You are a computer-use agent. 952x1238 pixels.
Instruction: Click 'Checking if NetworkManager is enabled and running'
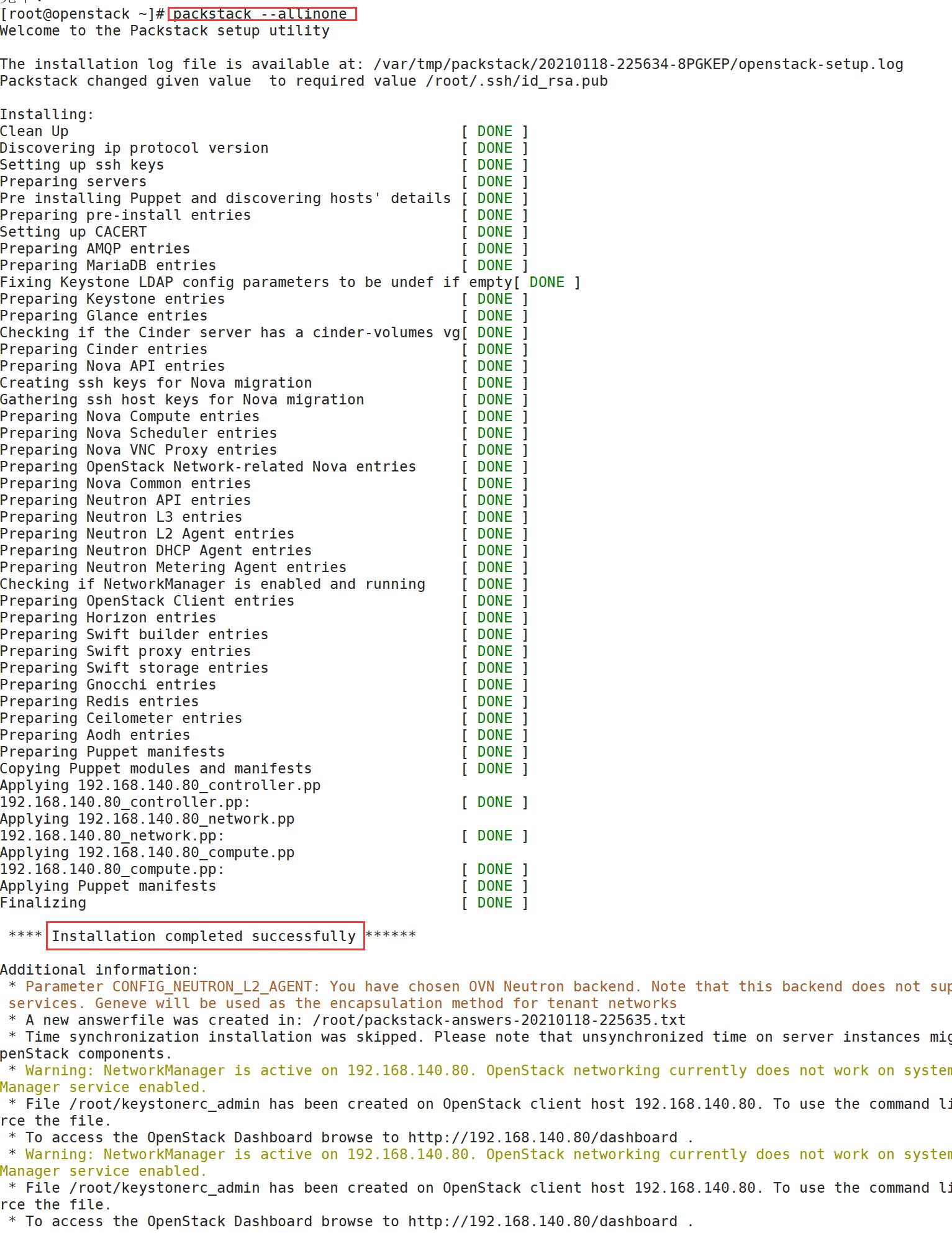212,585
